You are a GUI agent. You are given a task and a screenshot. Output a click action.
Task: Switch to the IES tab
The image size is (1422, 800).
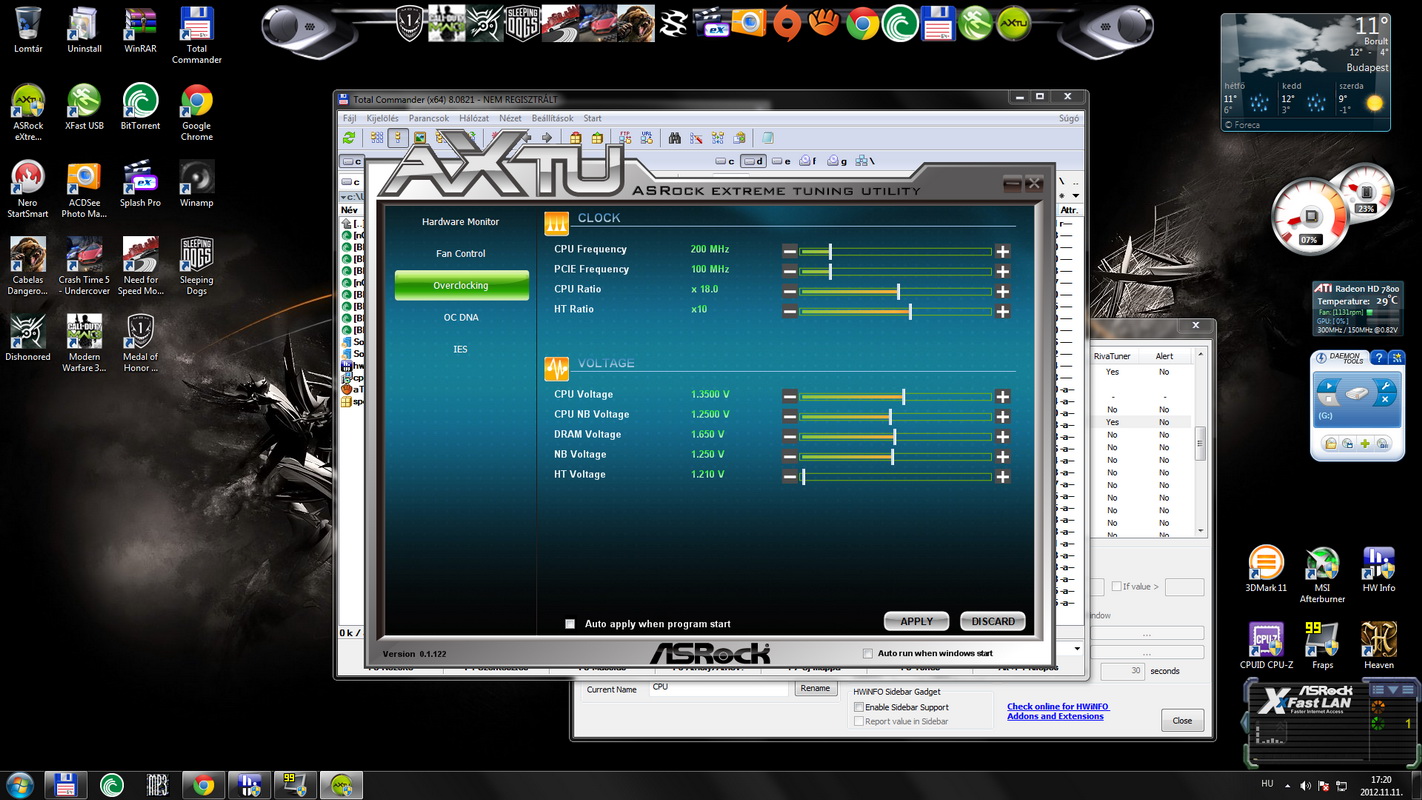(461, 349)
